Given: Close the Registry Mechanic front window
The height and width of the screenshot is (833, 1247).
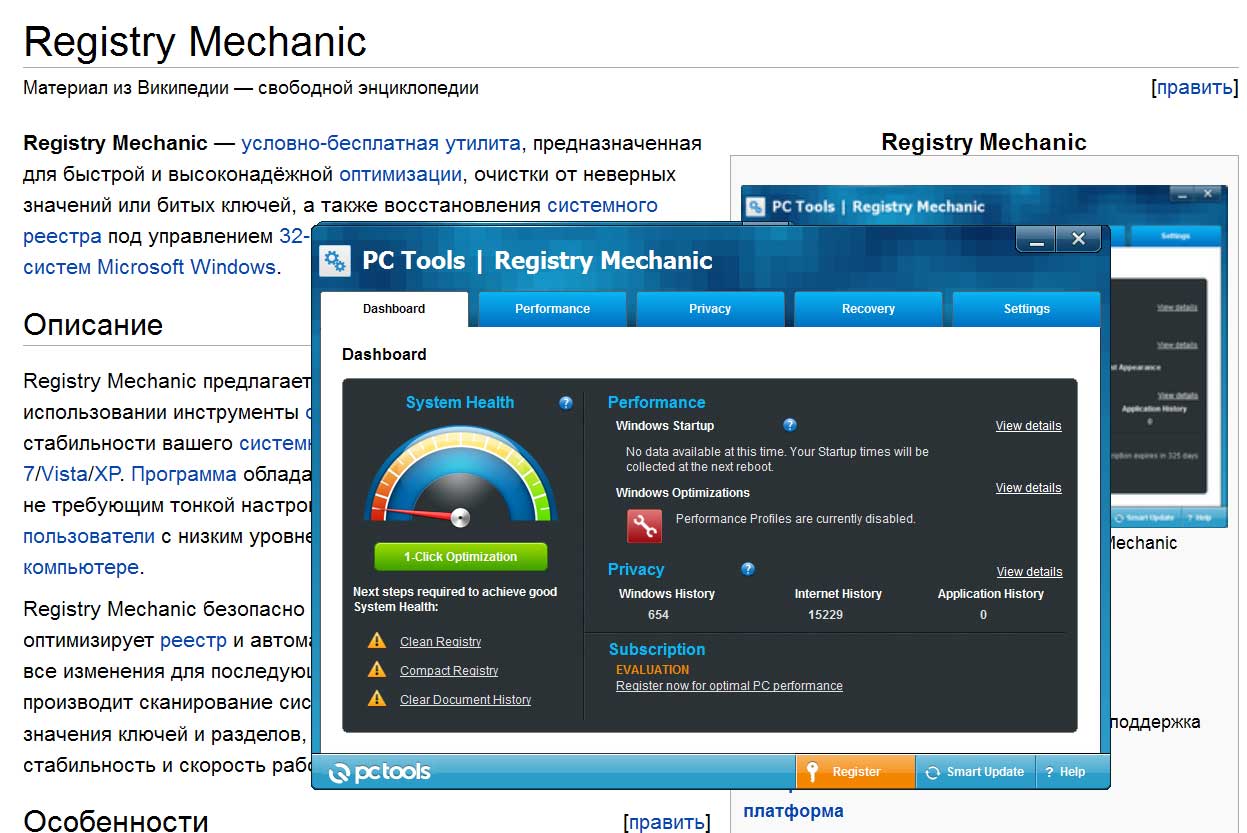Looking at the screenshot, I should [1079, 239].
